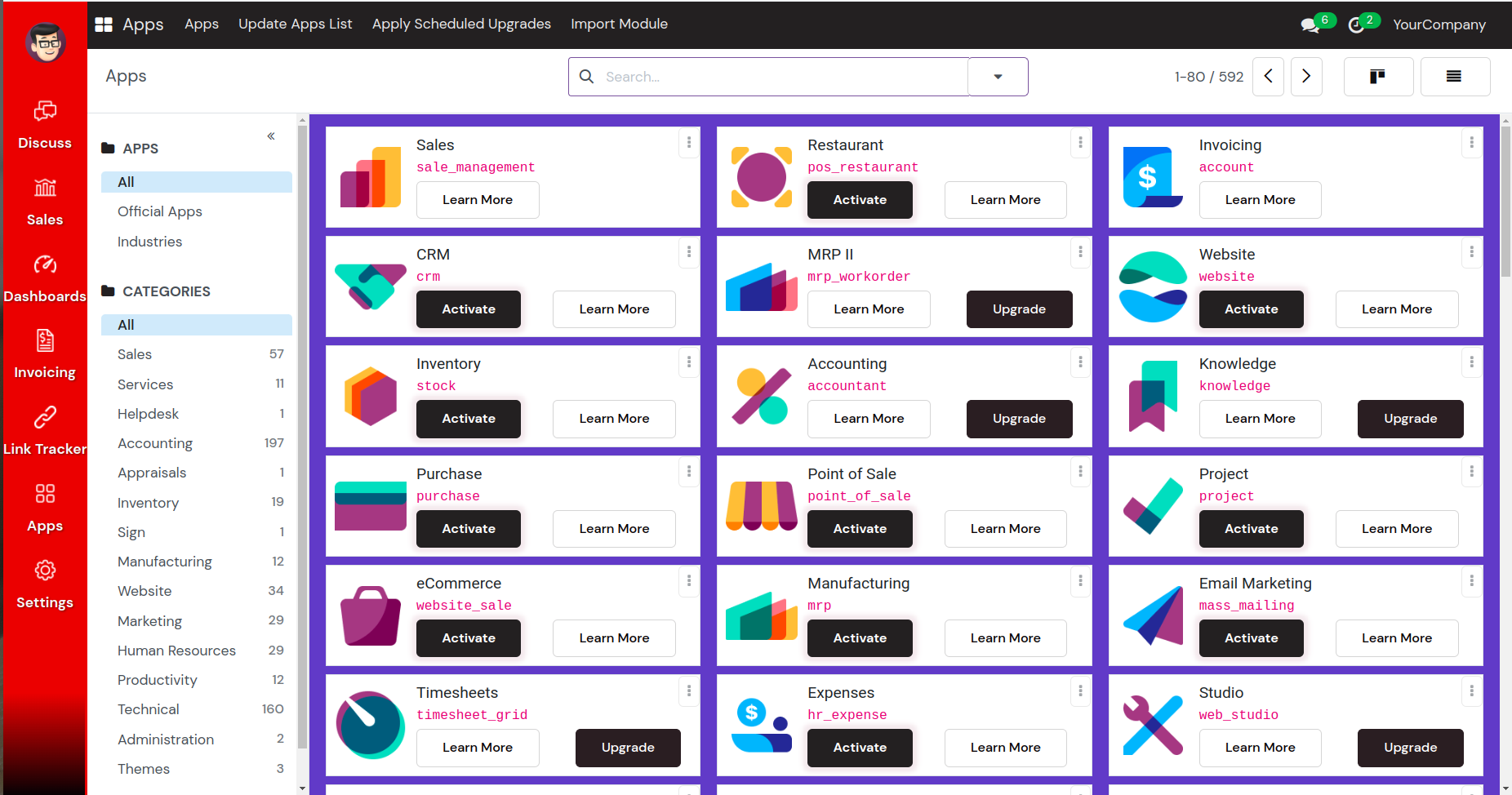Open the Restaurant card three-dot menu
1512x795 pixels.
(x=1080, y=142)
